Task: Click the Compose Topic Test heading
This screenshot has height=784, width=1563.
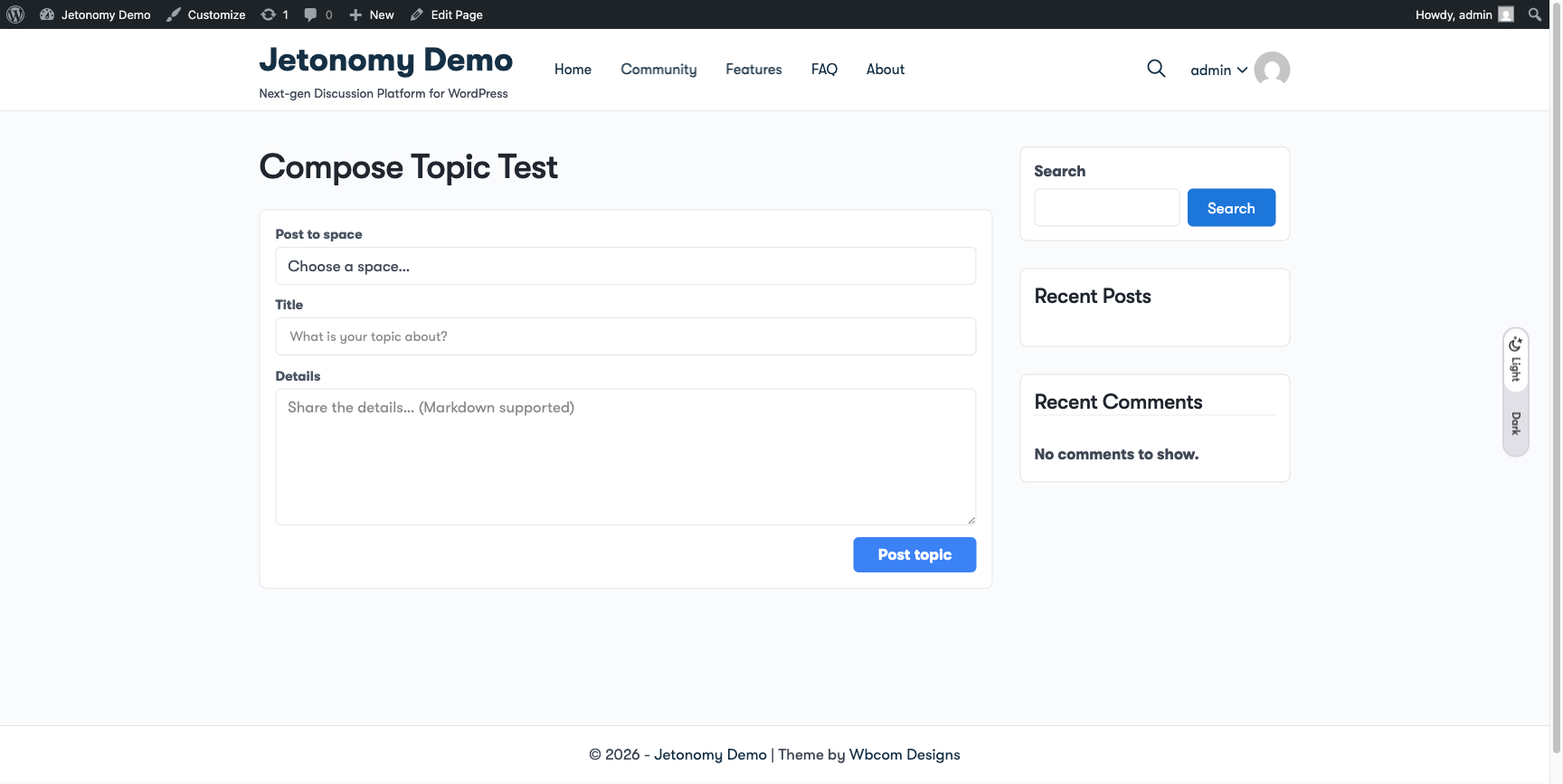Action: pyautogui.click(x=409, y=167)
